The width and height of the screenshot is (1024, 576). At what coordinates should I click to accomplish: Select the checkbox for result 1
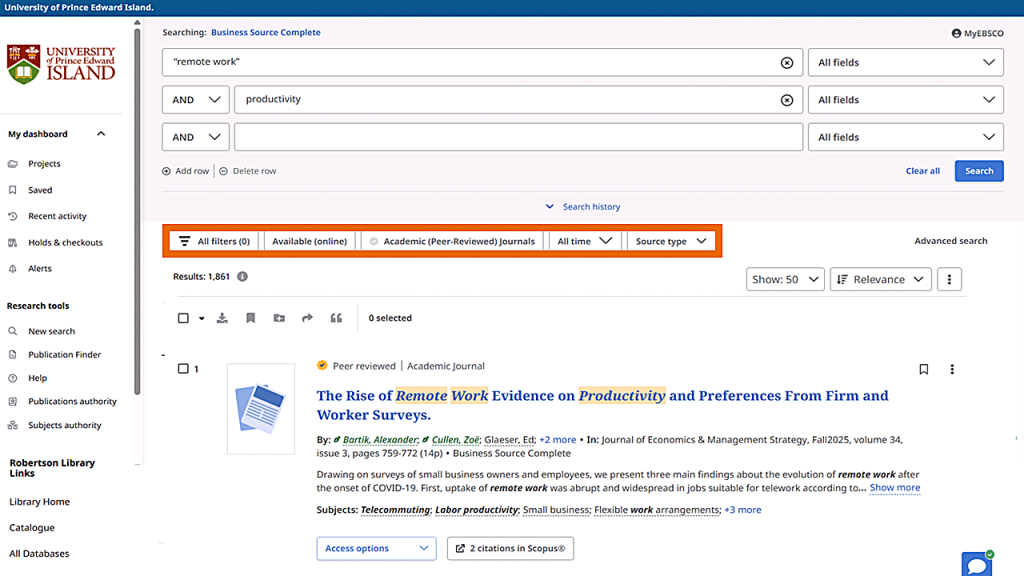click(x=183, y=369)
